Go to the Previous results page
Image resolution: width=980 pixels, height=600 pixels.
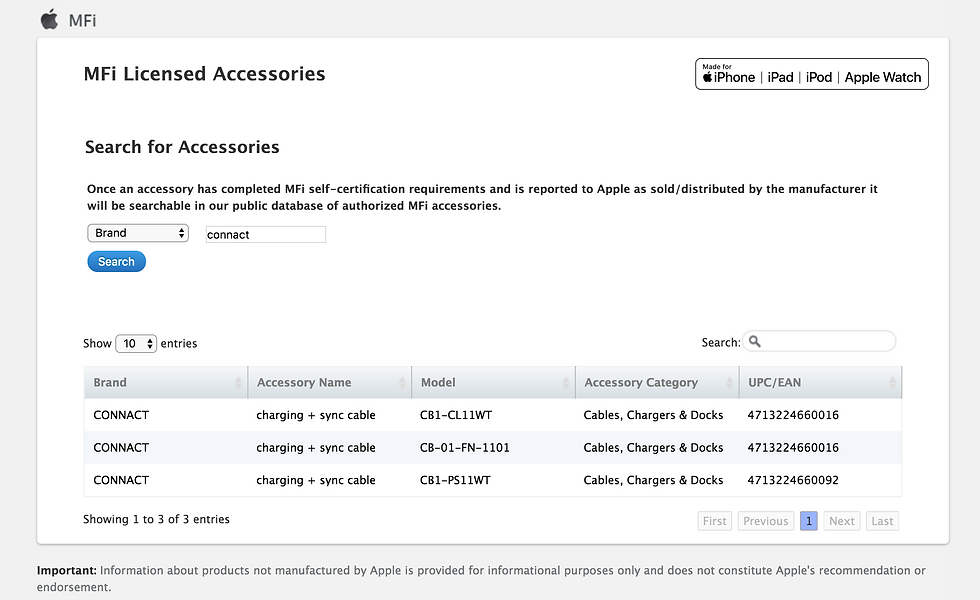[x=765, y=521]
